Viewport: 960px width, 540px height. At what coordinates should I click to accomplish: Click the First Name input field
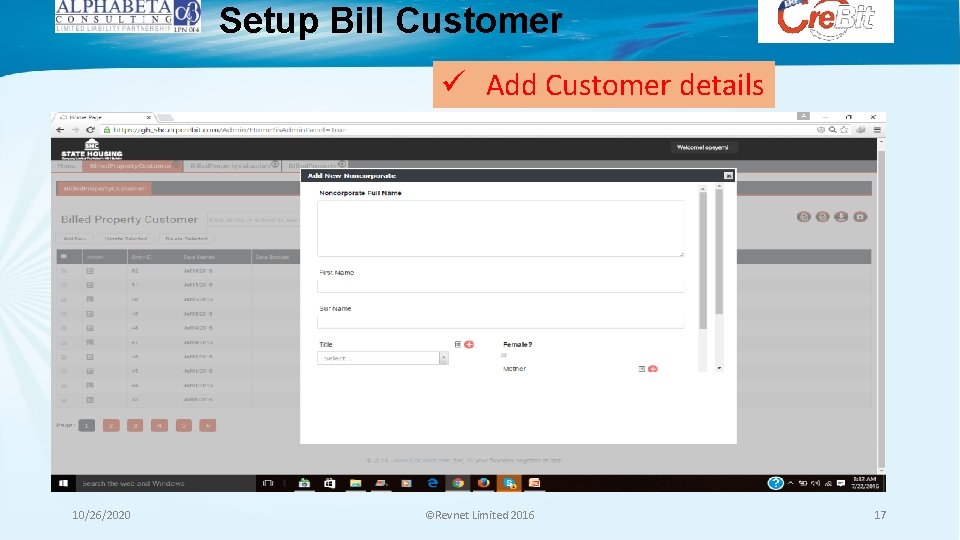500,285
